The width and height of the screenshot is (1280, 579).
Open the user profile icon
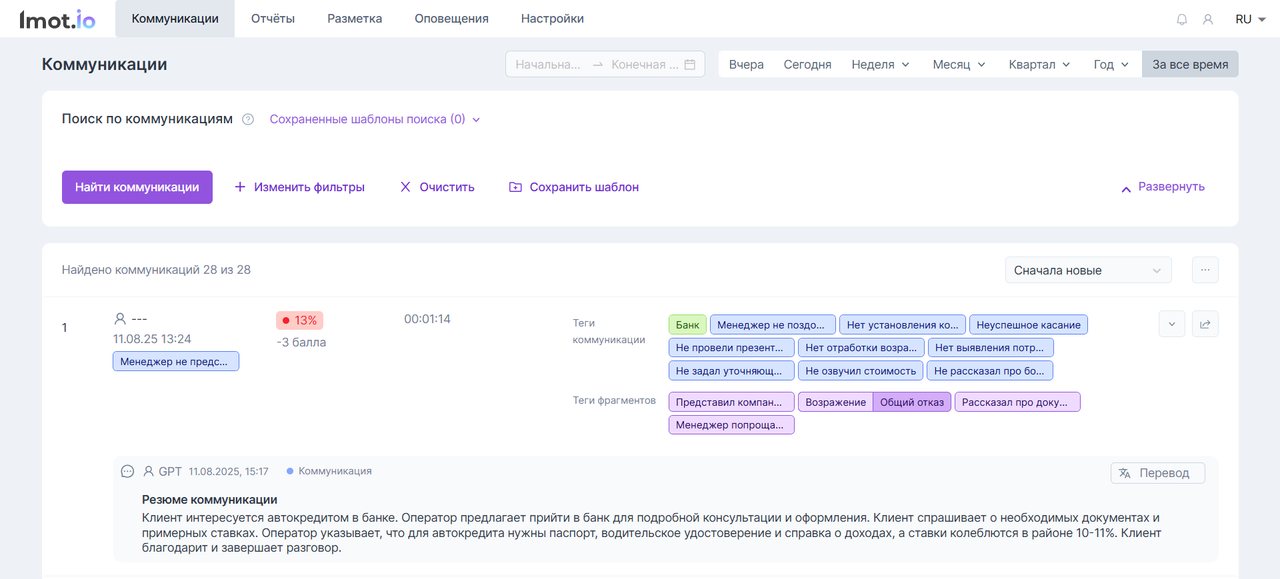pos(1208,19)
